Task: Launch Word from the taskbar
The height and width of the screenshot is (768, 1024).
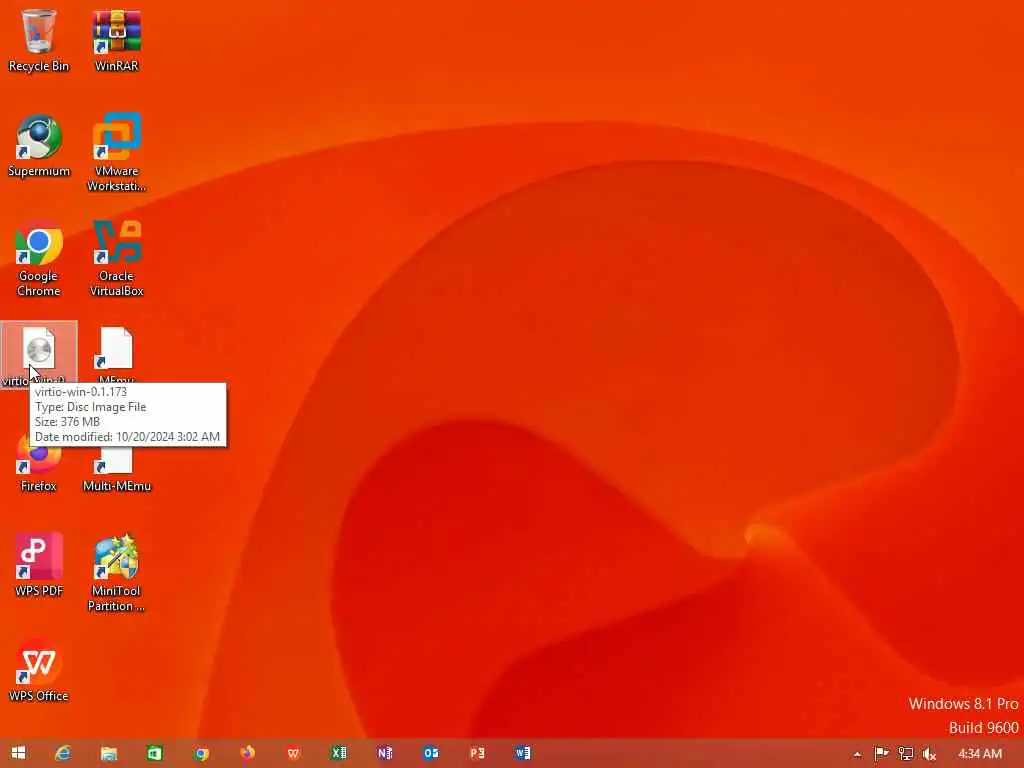Action: point(522,753)
